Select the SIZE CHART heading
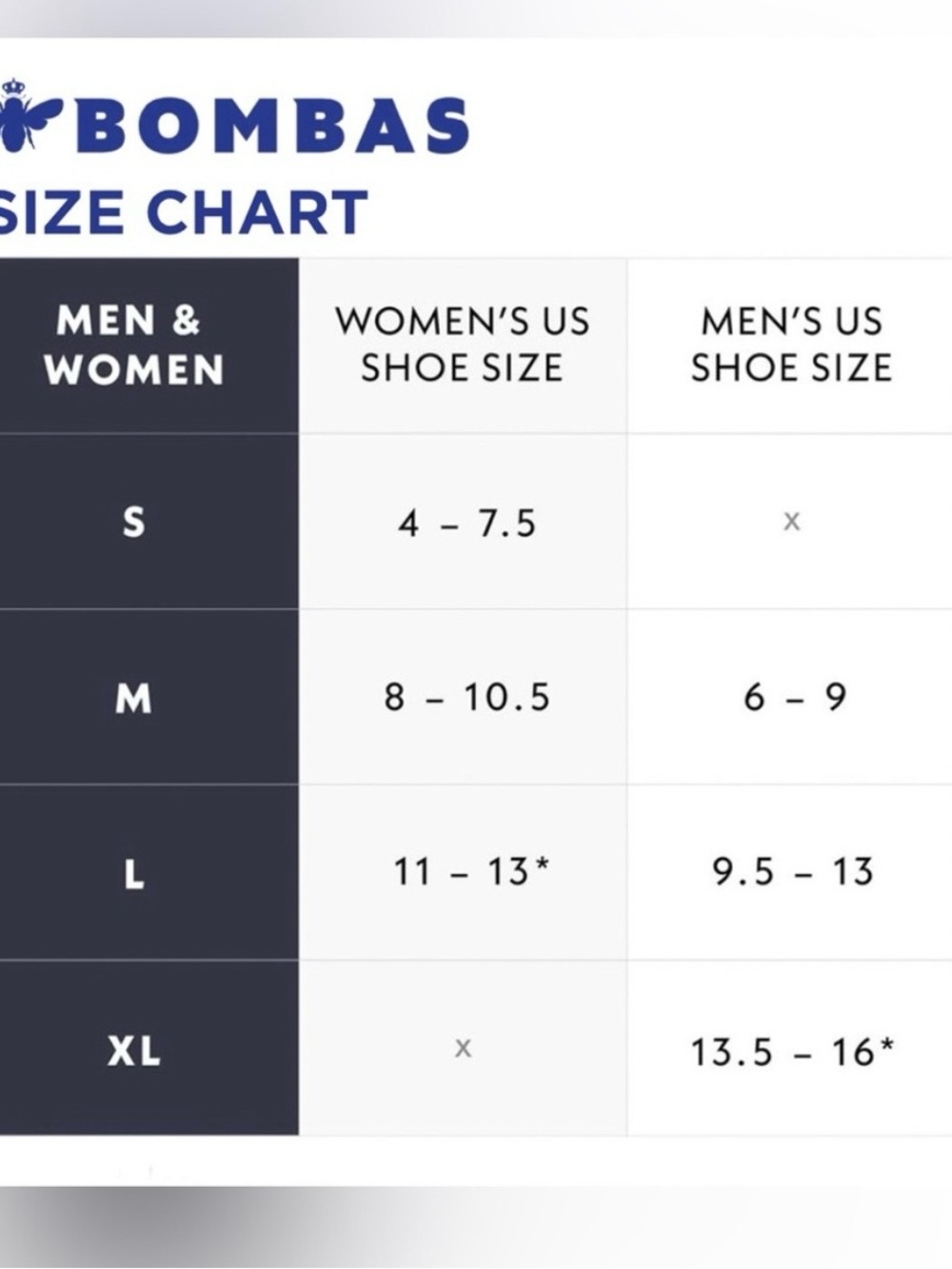Image resolution: width=952 pixels, height=1269 pixels. click(183, 211)
